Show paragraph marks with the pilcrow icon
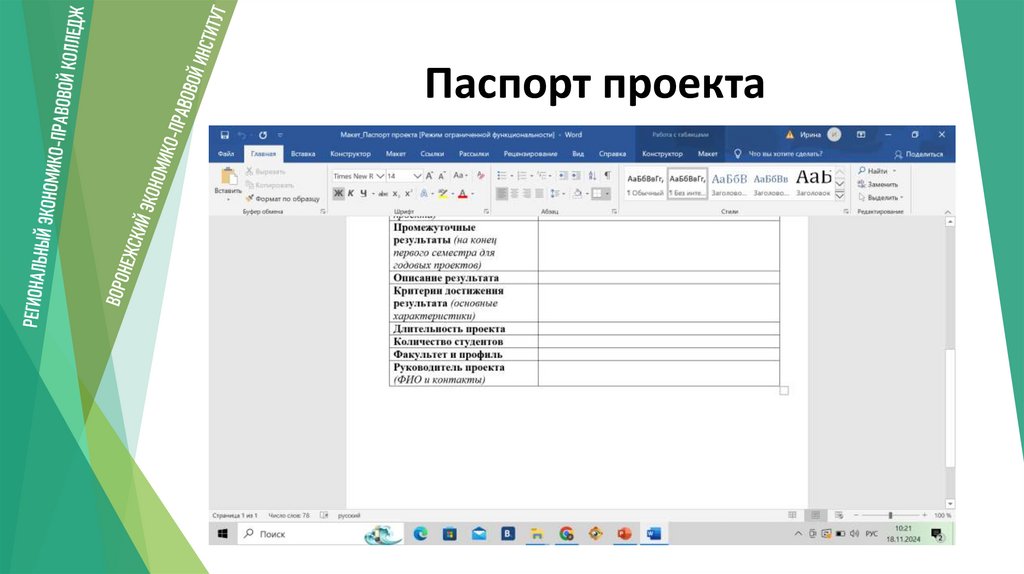 click(607, 175)
